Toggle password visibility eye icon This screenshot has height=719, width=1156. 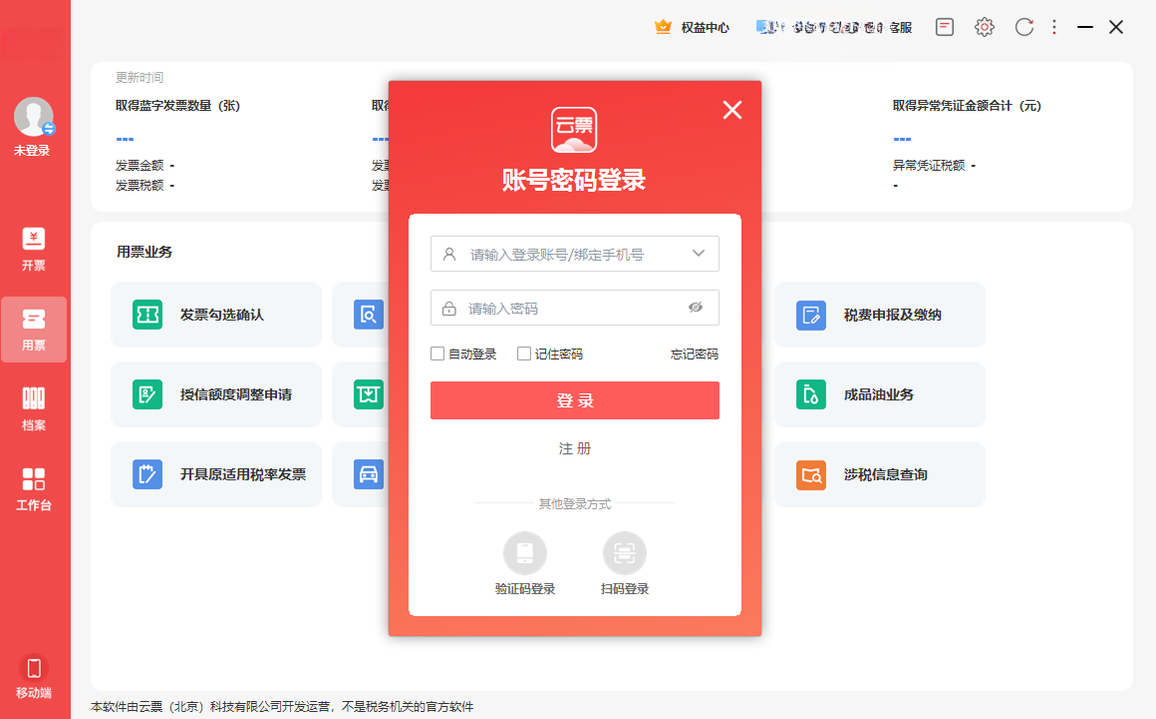695,308
